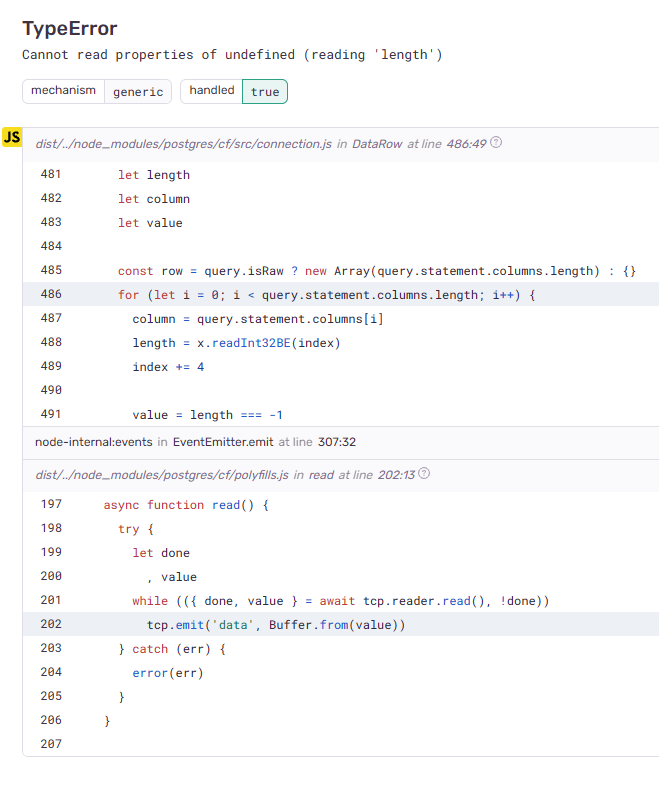
Task: Select the 'generic' tag value
Action: tap(138, 92)
